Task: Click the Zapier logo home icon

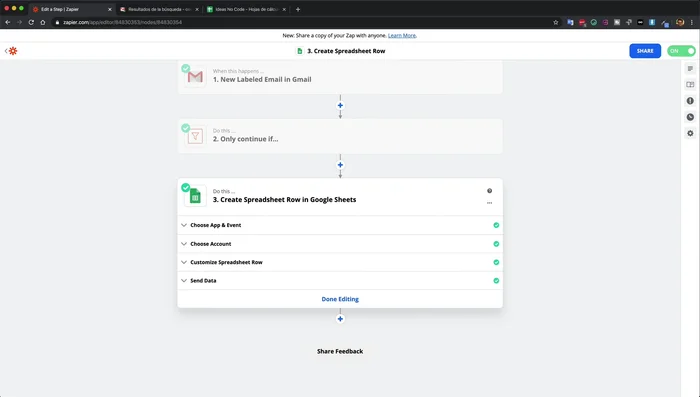Action: (x=13, y=51)
